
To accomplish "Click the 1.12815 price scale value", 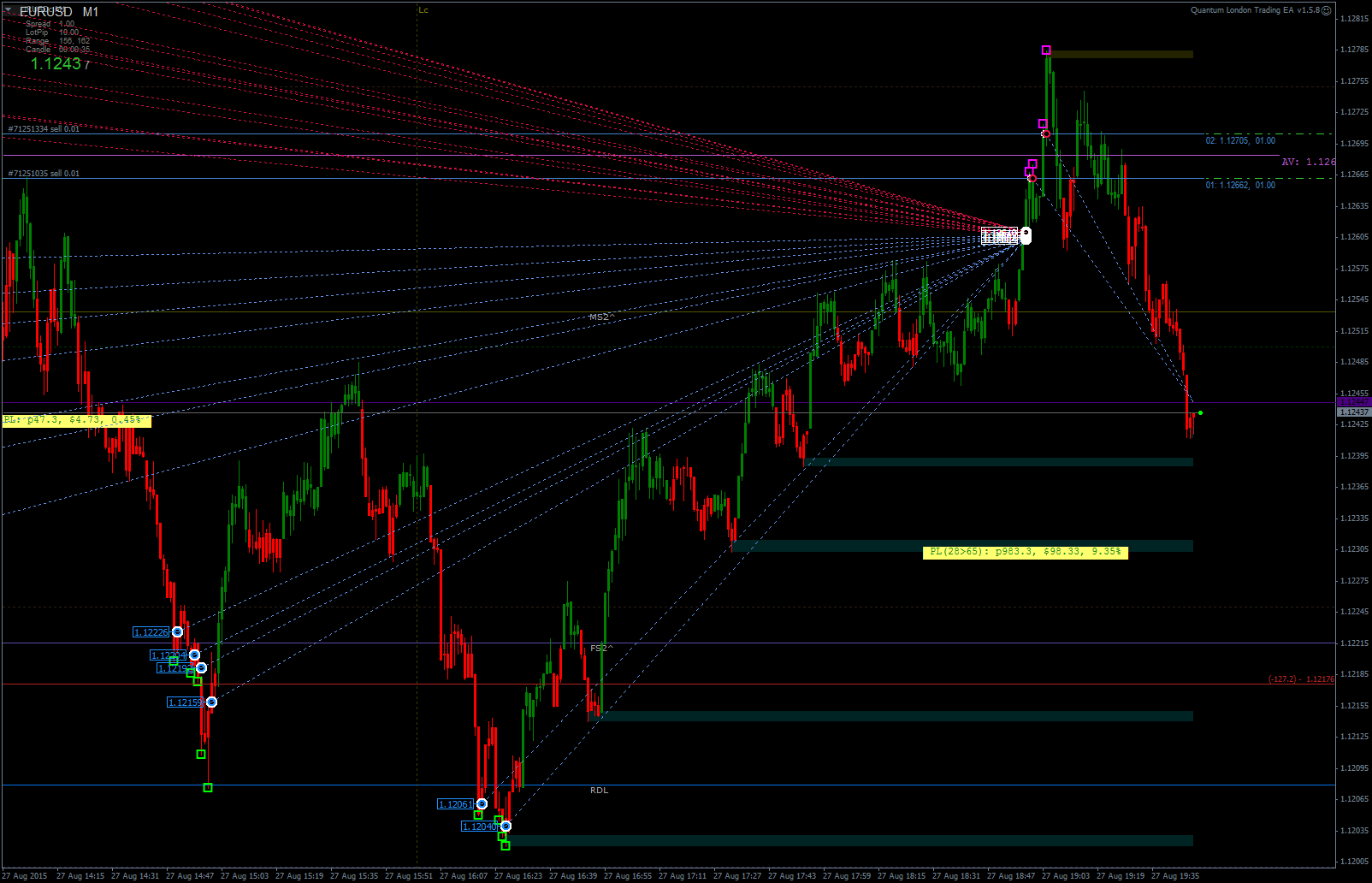I will (1353, 18).
